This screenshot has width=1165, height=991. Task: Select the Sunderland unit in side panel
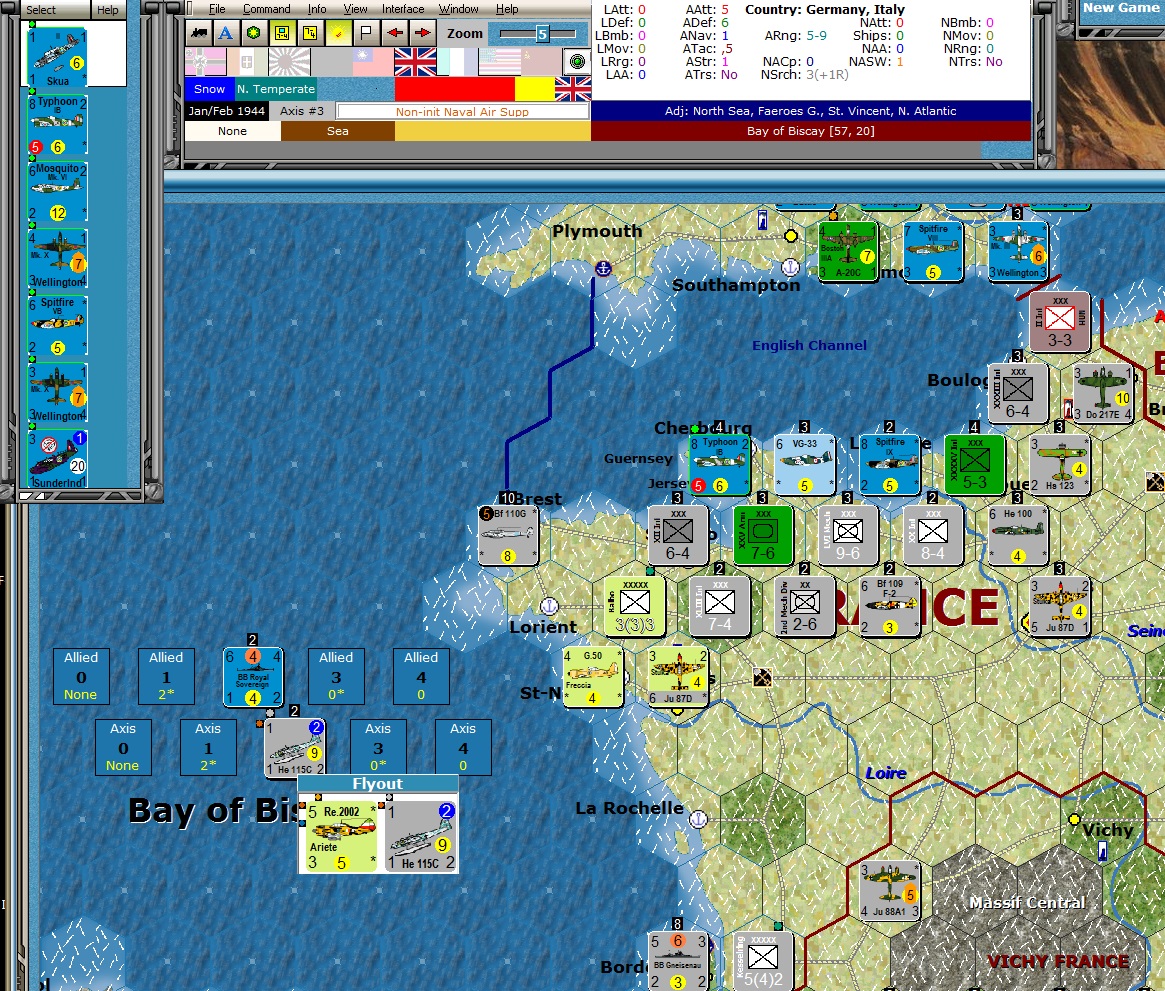[x=57, y=460]
